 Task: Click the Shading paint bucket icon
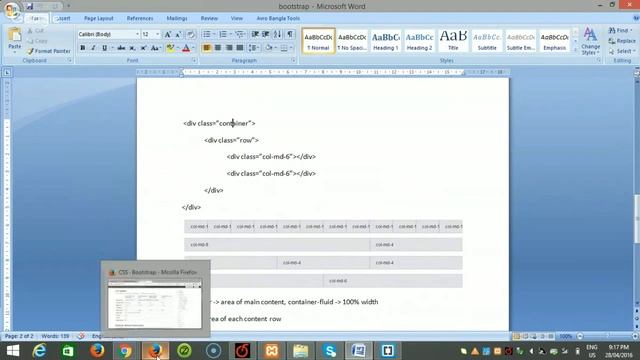click(269, 48)
